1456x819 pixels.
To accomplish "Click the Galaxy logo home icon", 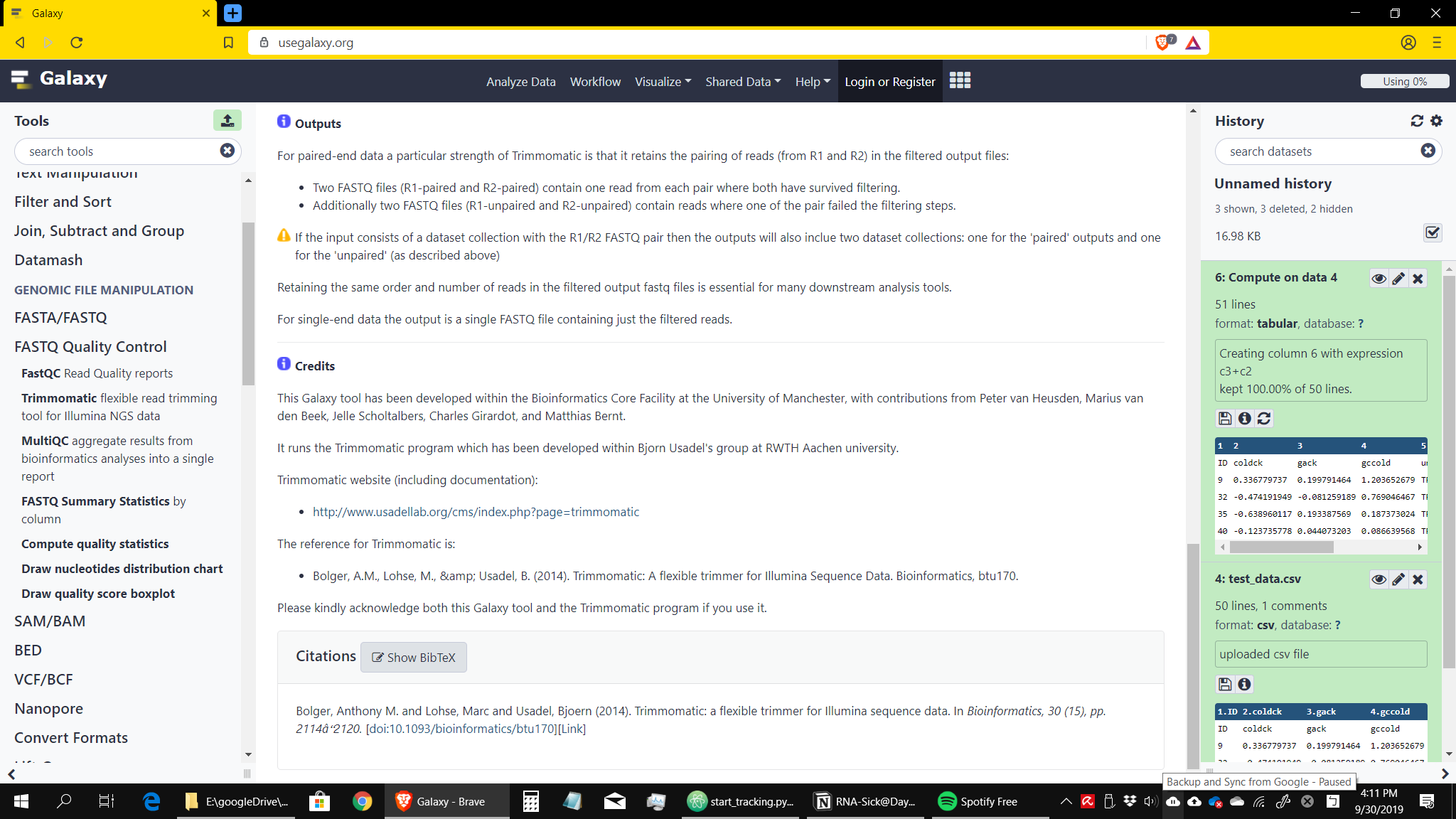I will point(21,79).
